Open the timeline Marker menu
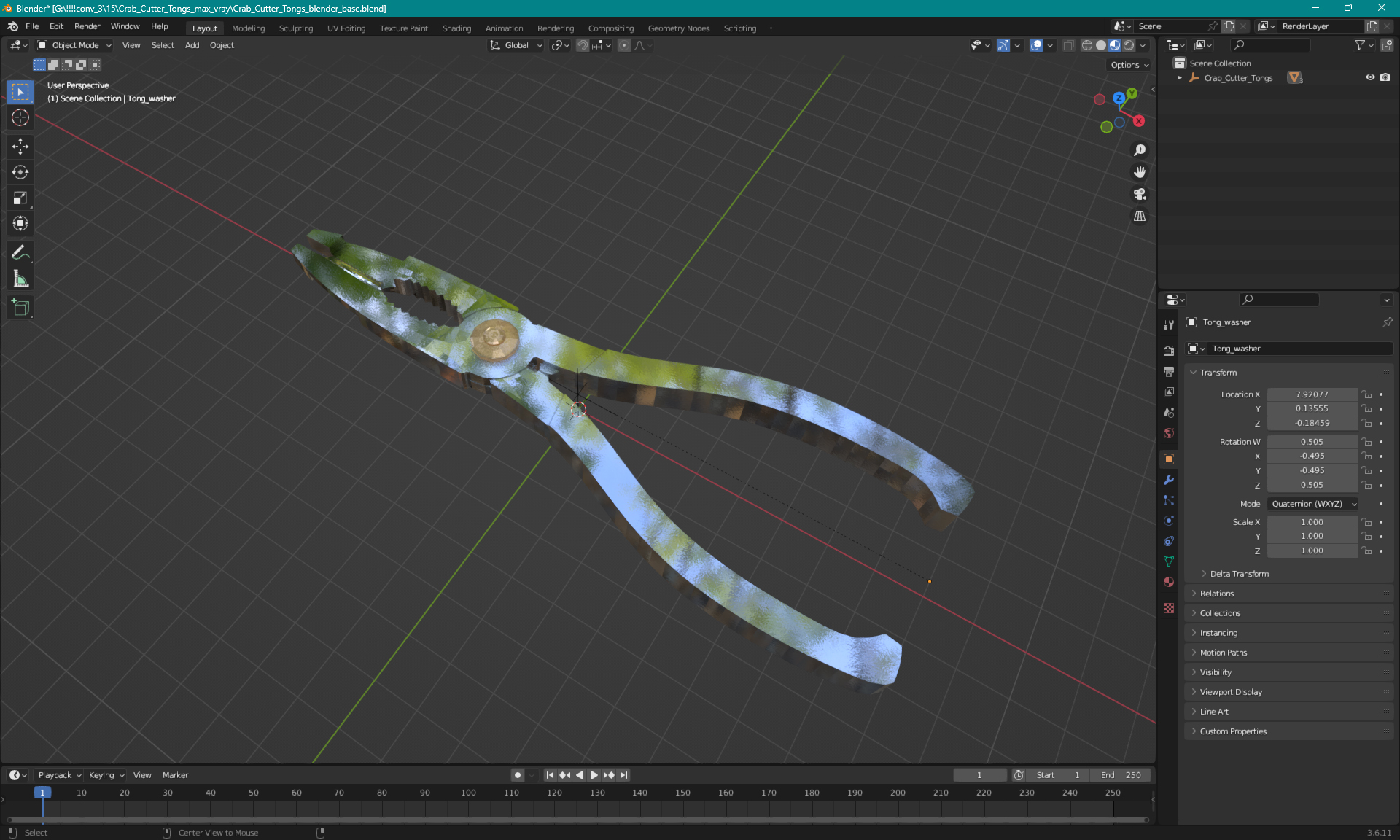The width and height of the screenshot is (1400, 840). pyautogui.click(x=175, y=775)
